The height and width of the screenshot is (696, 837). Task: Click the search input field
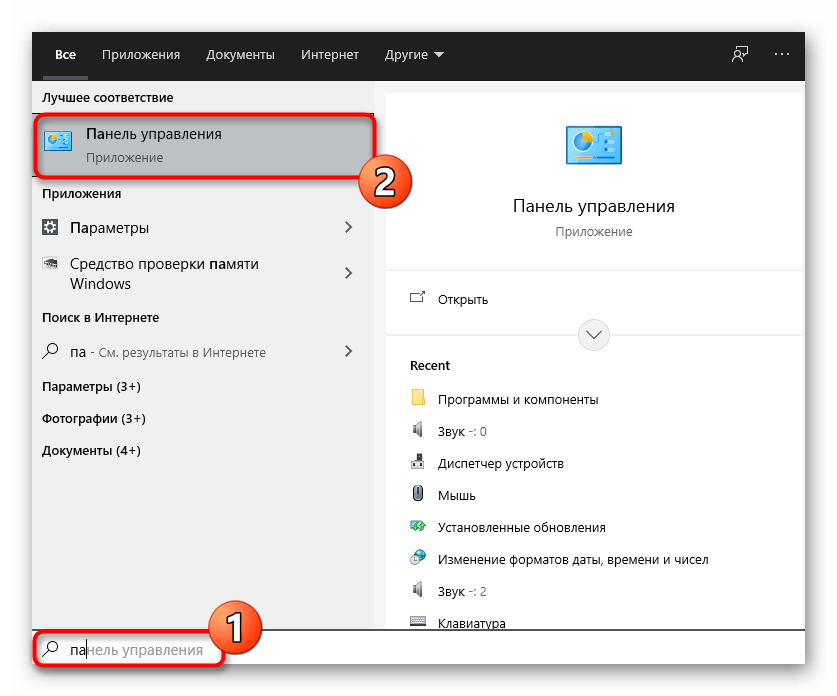pos(400,650)
